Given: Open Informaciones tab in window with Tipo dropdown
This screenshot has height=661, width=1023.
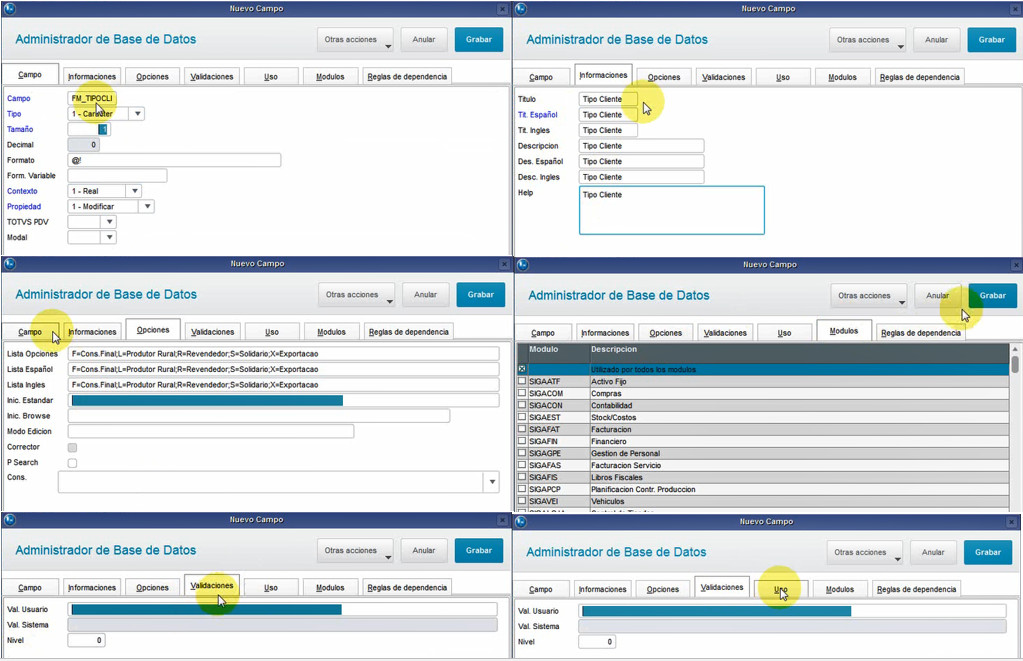Looking at the screenshot, I should 92,76.
